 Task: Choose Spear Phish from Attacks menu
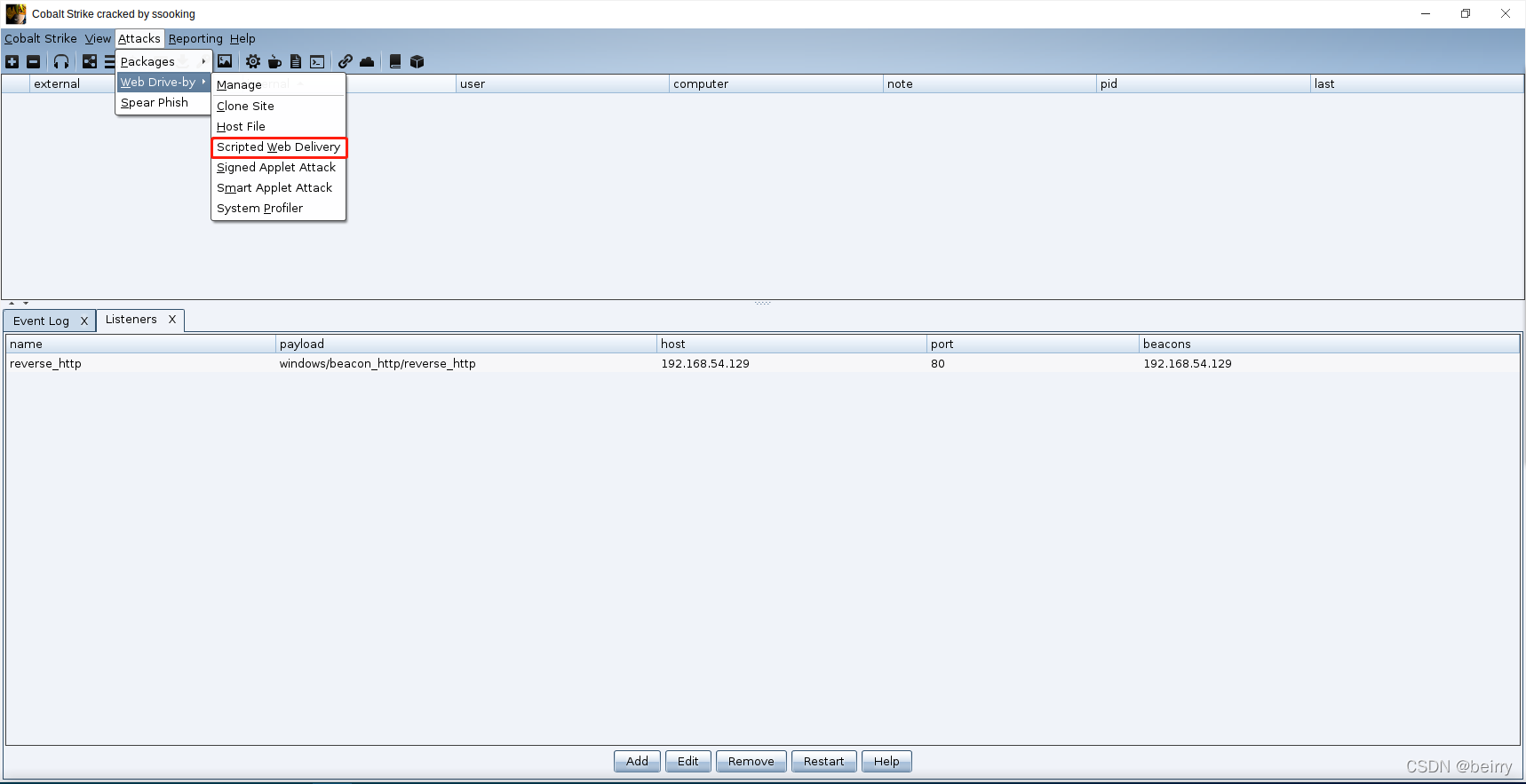[x=163, y=102]
